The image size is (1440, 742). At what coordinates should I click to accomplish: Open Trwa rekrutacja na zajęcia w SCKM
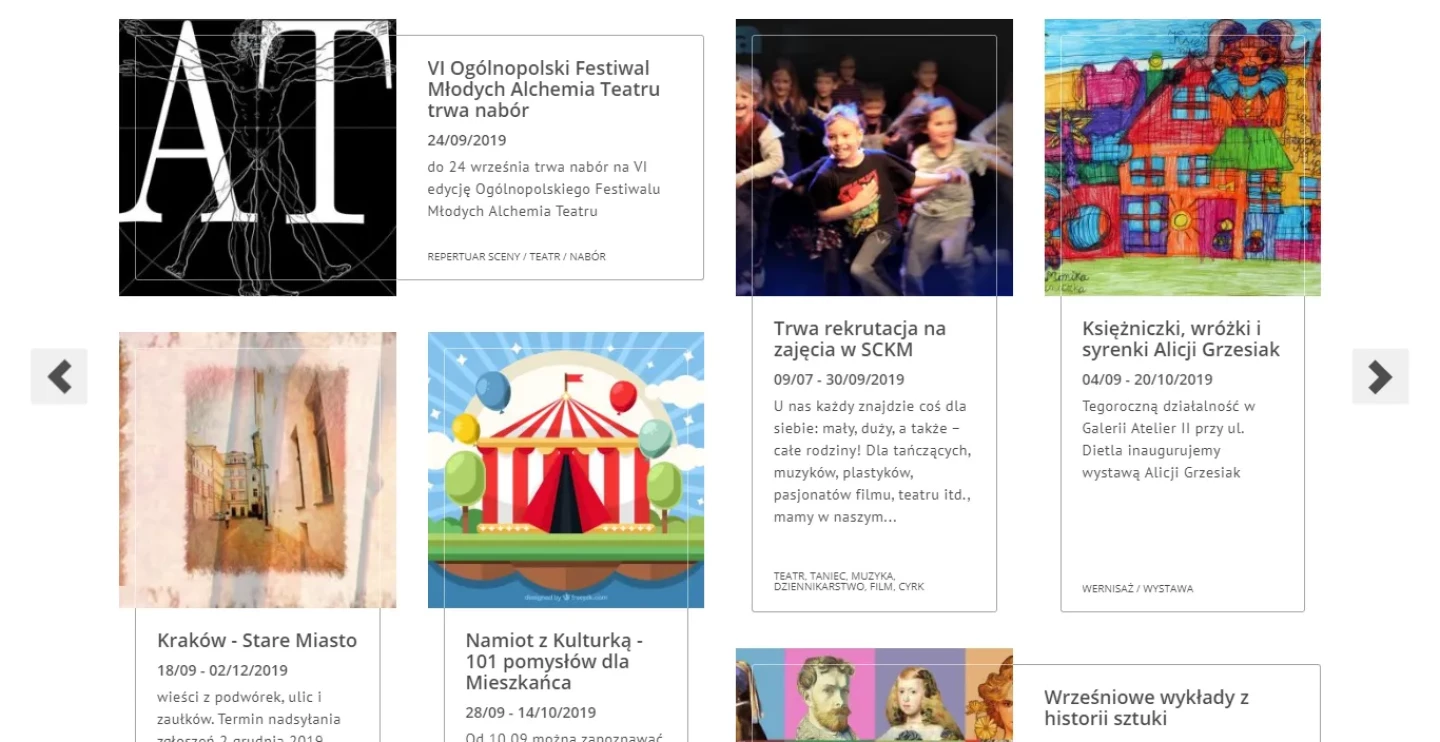pyautogui.click(x=859, y=339)
